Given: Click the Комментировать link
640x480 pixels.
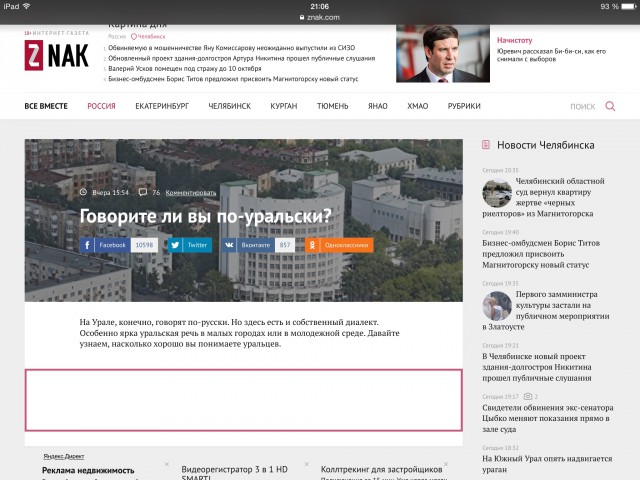Looking at the screenshot, I should click(x=191, y=192).
